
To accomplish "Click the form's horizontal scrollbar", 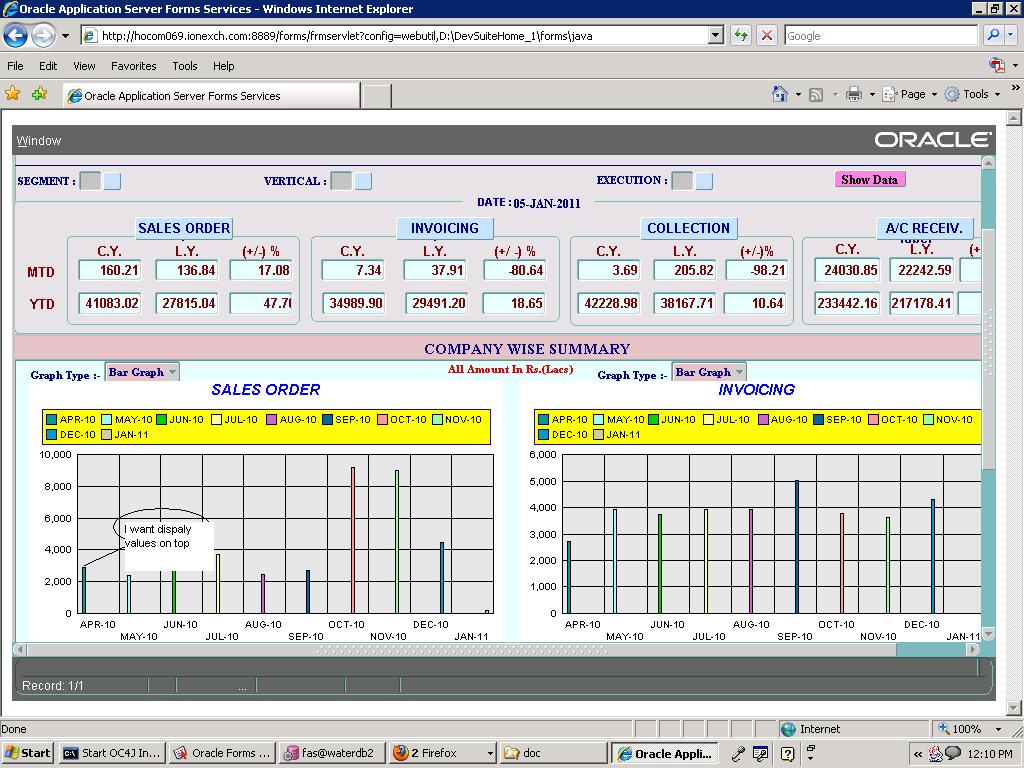I will [497, 650].
